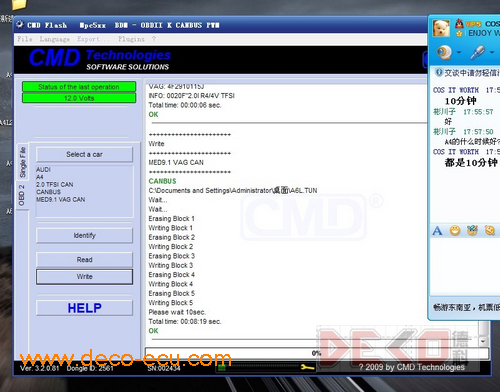Click the yellow wrench status icon

point(307,367)
